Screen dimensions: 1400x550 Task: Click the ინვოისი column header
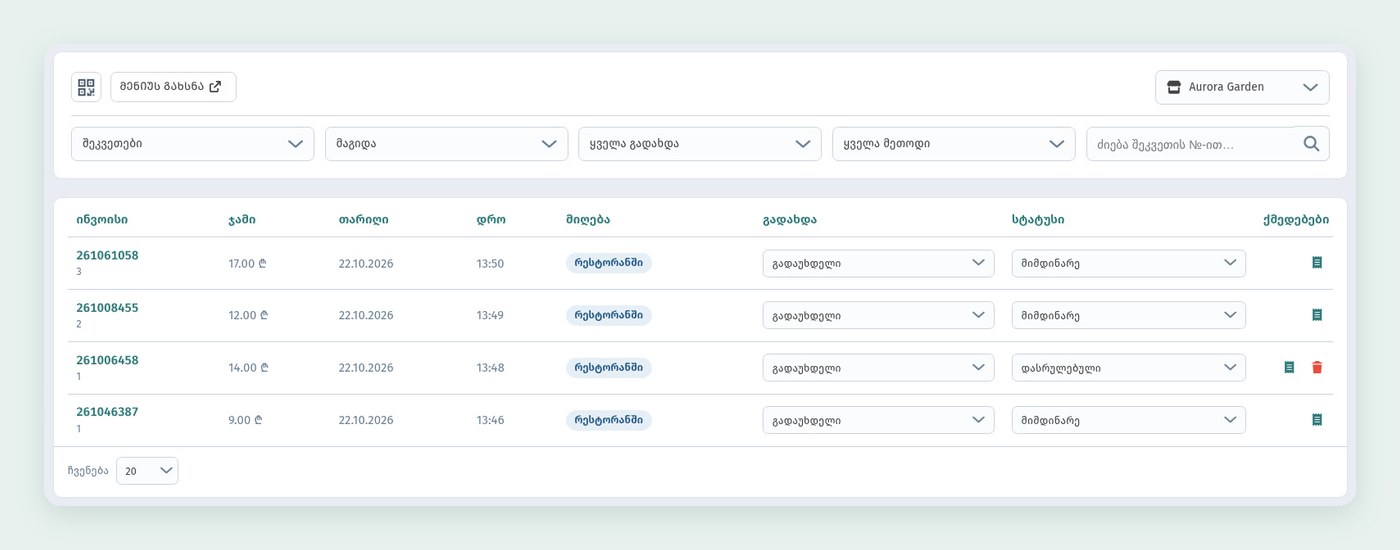(102, 220)
